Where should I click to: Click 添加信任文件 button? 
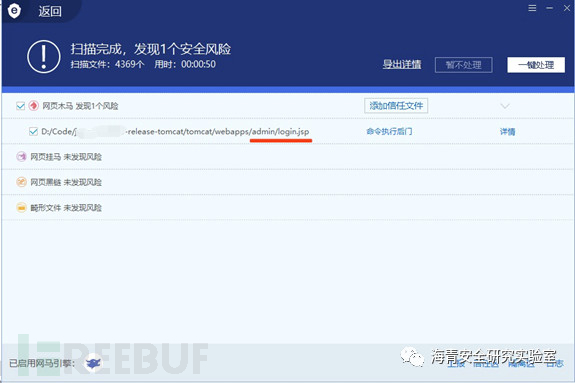coord(396,106)
